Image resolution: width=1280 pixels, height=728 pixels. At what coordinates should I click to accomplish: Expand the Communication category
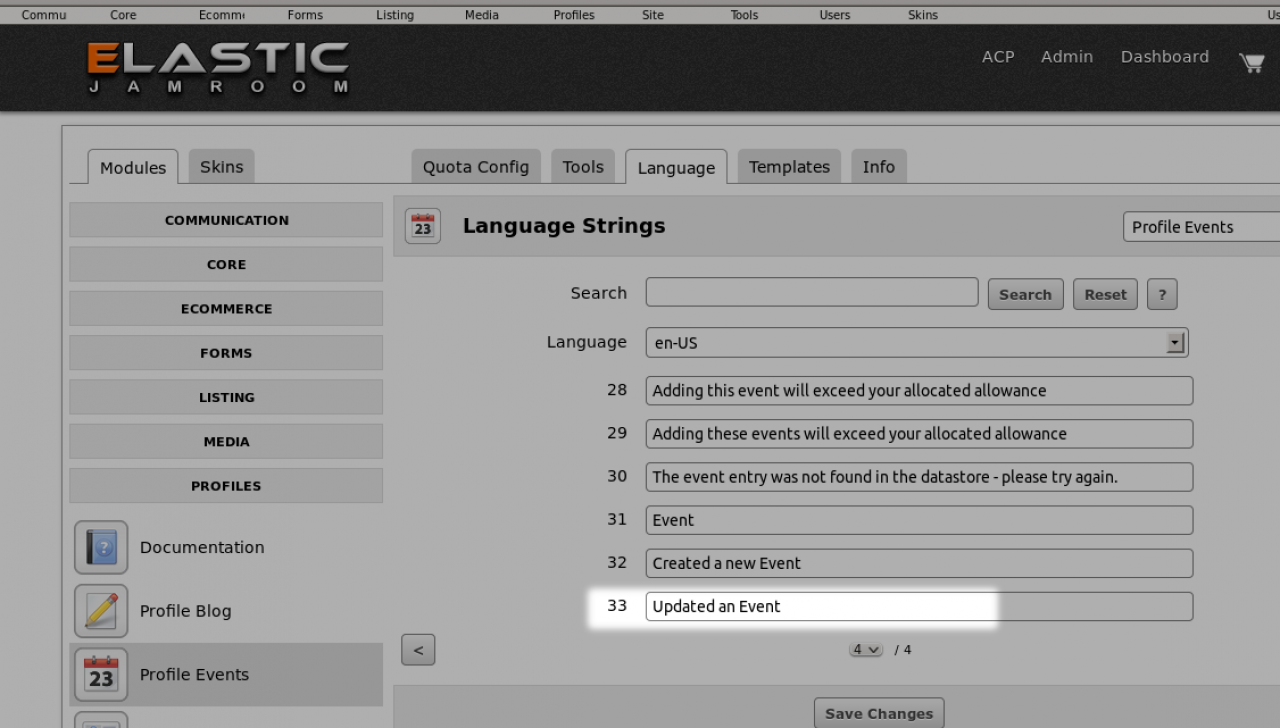coord(226,220)
